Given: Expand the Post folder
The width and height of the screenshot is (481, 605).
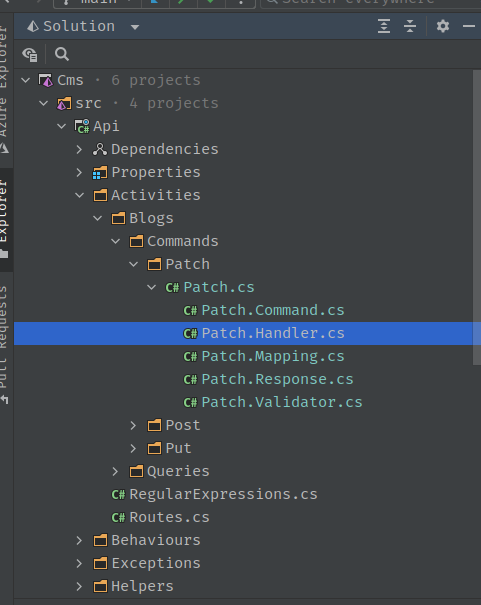Looking at the screenshot, I should coord(133,425).
